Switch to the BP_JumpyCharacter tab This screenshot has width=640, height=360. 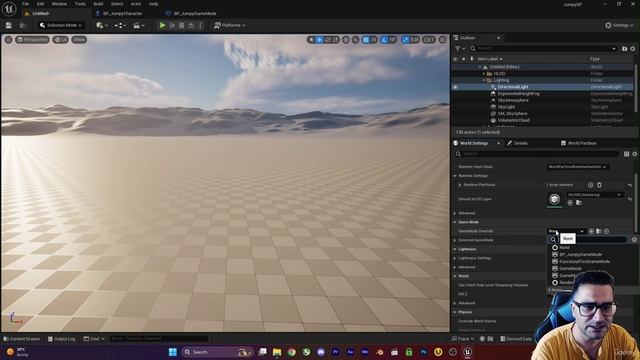tap(123, 13)
